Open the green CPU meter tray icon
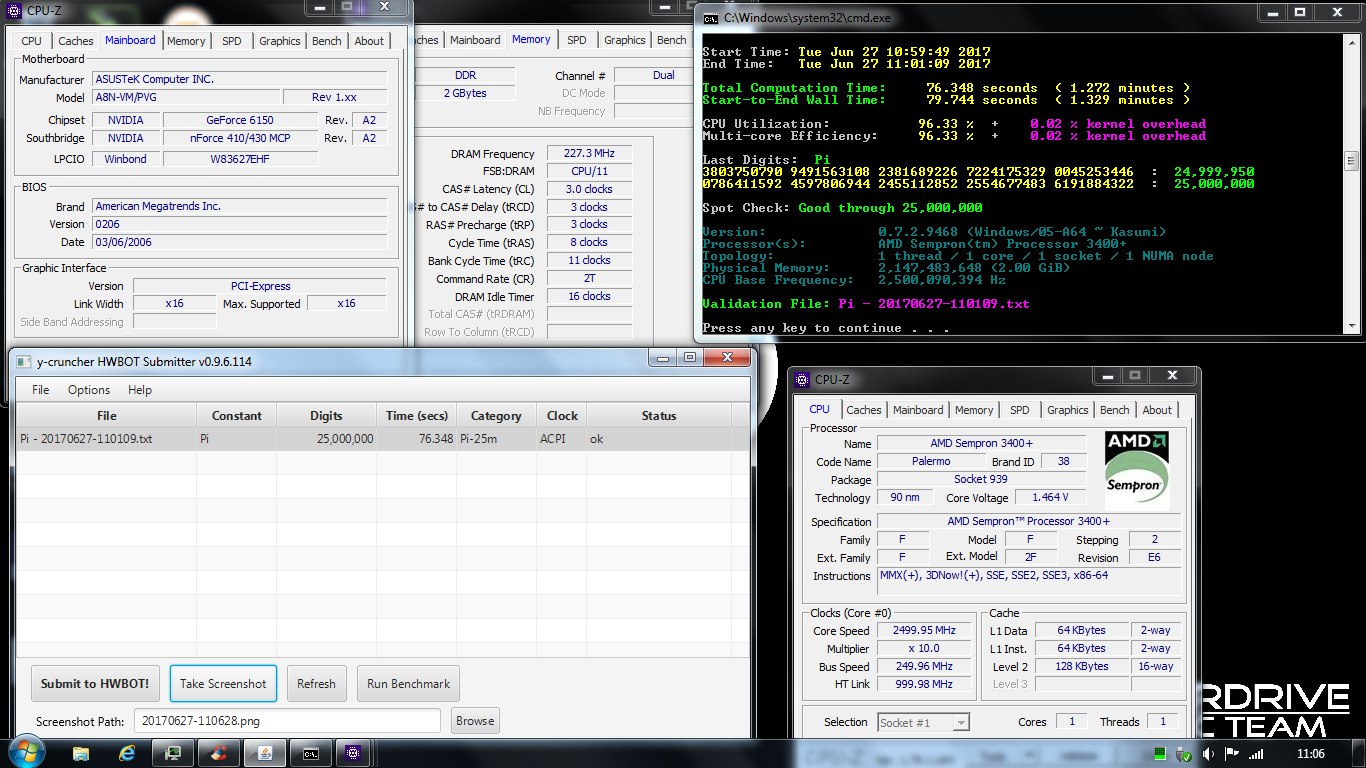This screenshot has width=1366, height=768. [x=1160, y=754]
